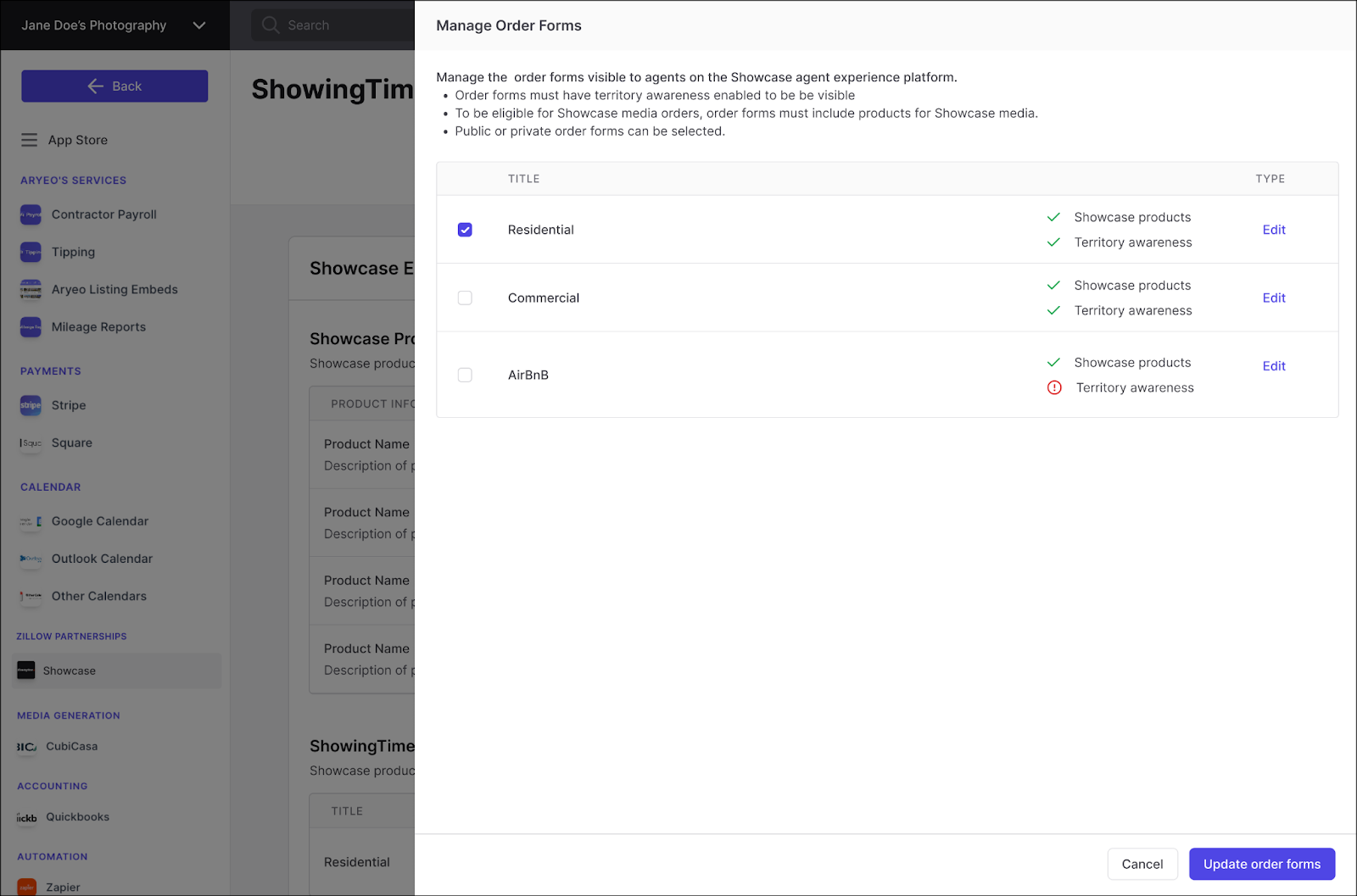Edit the AirBnB order form
Image resolution: width=1357 pixels, height=896 pixels.
coord(1274,366)
